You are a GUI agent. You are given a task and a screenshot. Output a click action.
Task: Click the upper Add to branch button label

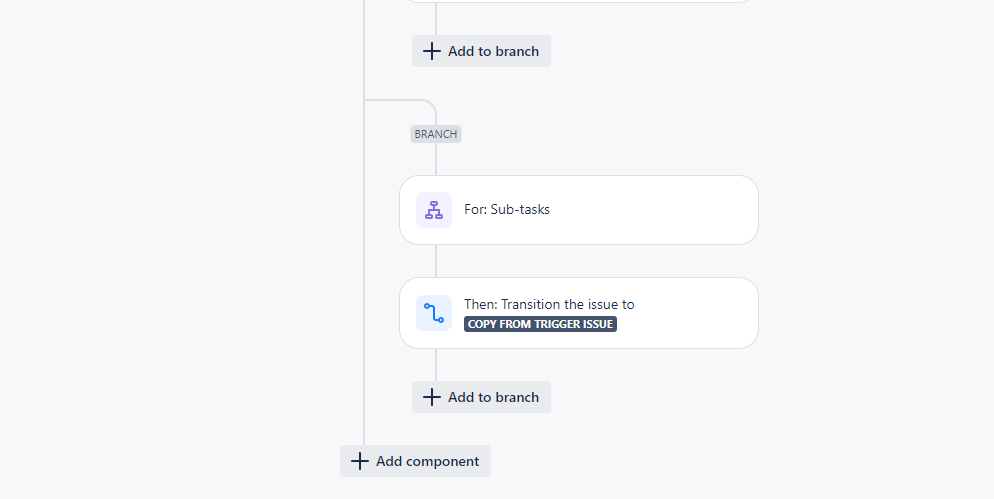pos(493,51)
